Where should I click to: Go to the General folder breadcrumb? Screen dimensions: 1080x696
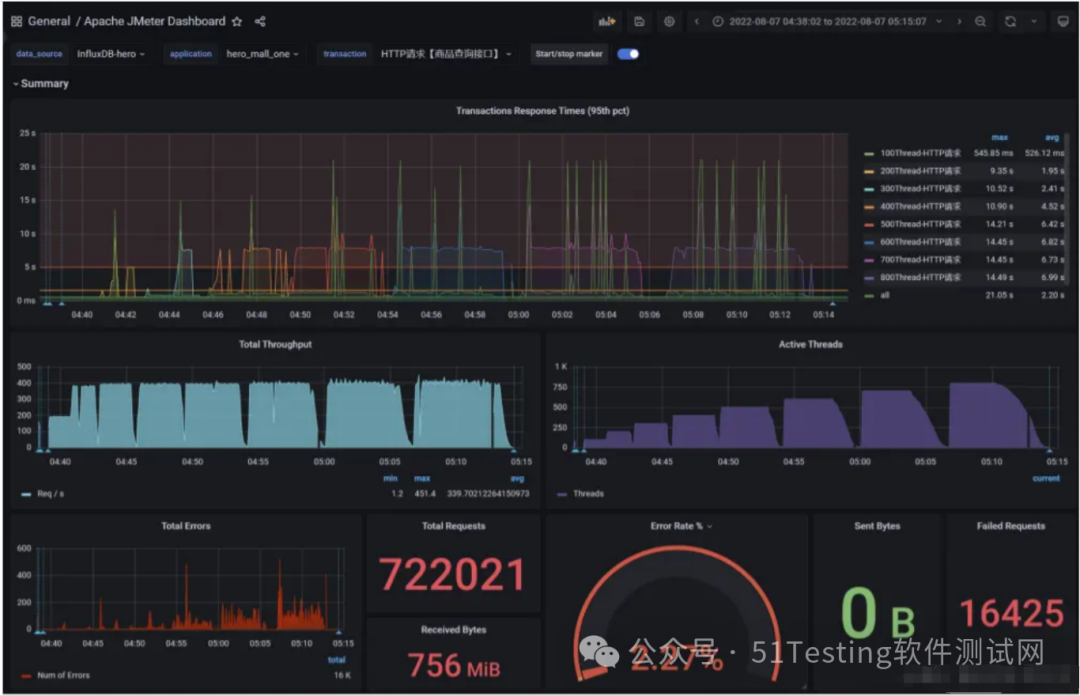coord(49,21)
